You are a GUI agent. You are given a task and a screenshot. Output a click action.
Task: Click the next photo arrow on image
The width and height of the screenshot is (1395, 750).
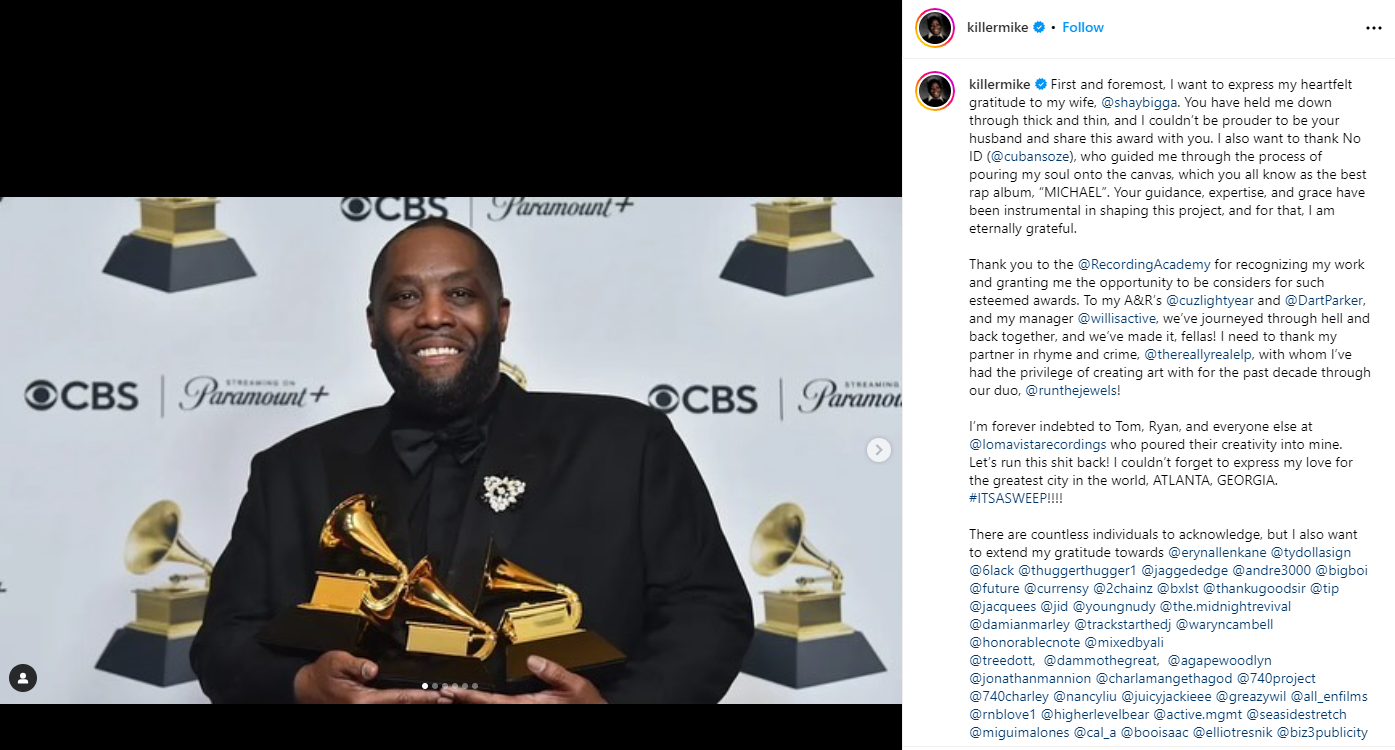[878, 450]
